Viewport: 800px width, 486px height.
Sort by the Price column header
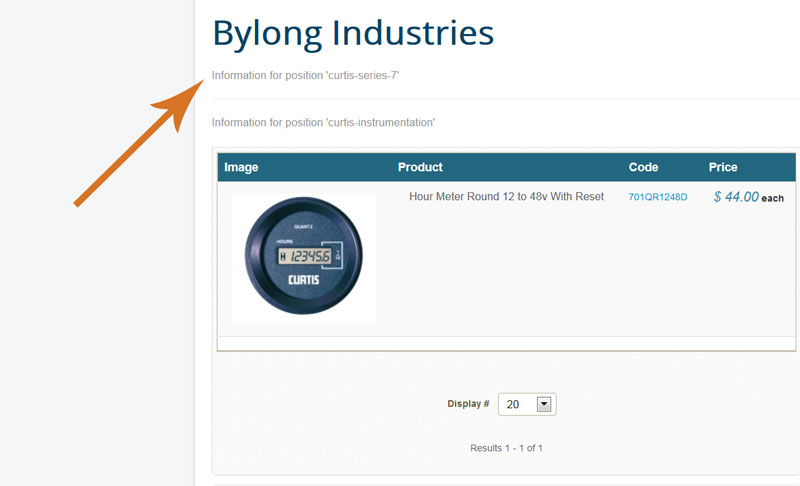click(722, 167)
